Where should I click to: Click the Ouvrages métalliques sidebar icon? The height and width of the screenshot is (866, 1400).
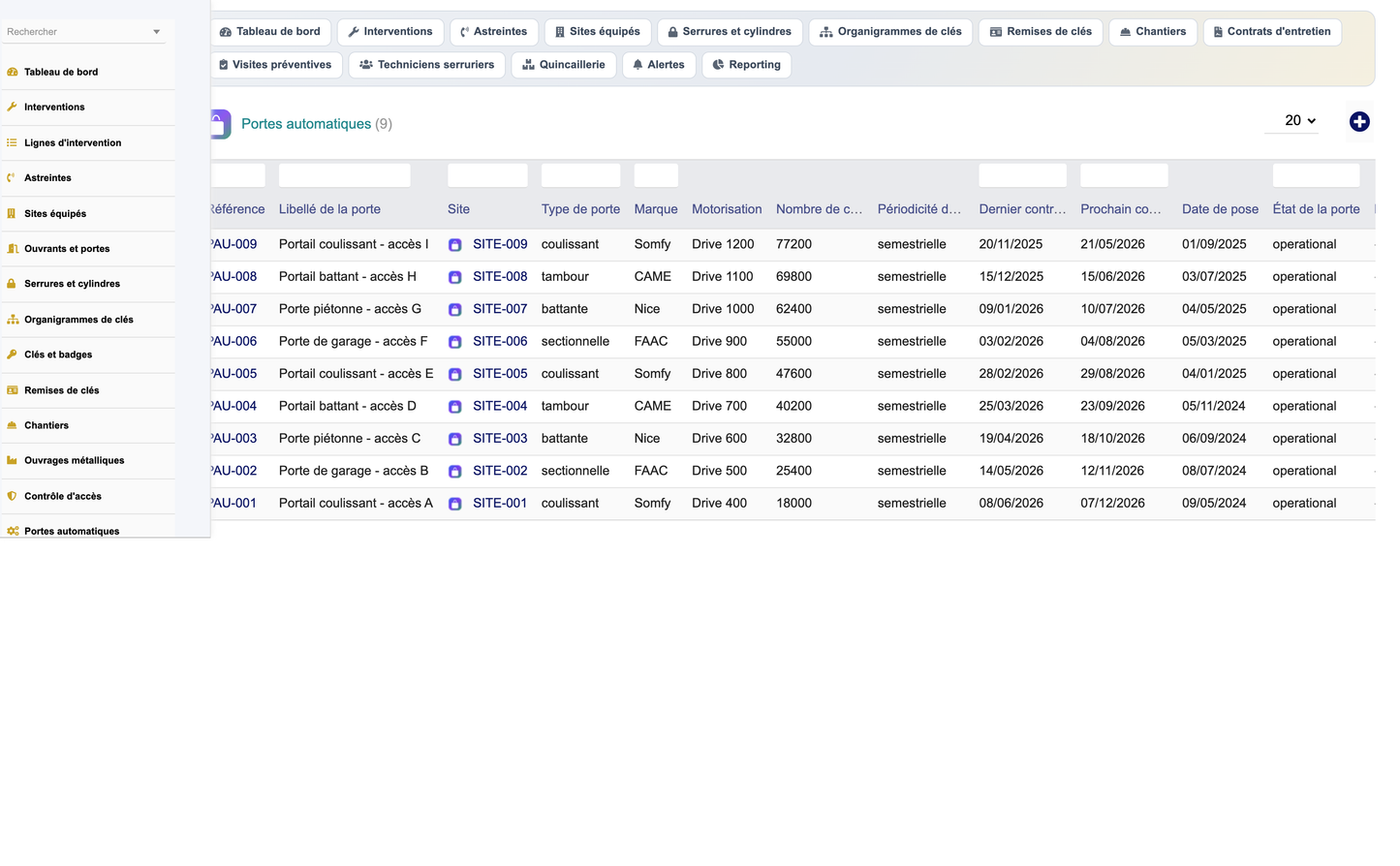pyautogui.click(x=13, y=460)
